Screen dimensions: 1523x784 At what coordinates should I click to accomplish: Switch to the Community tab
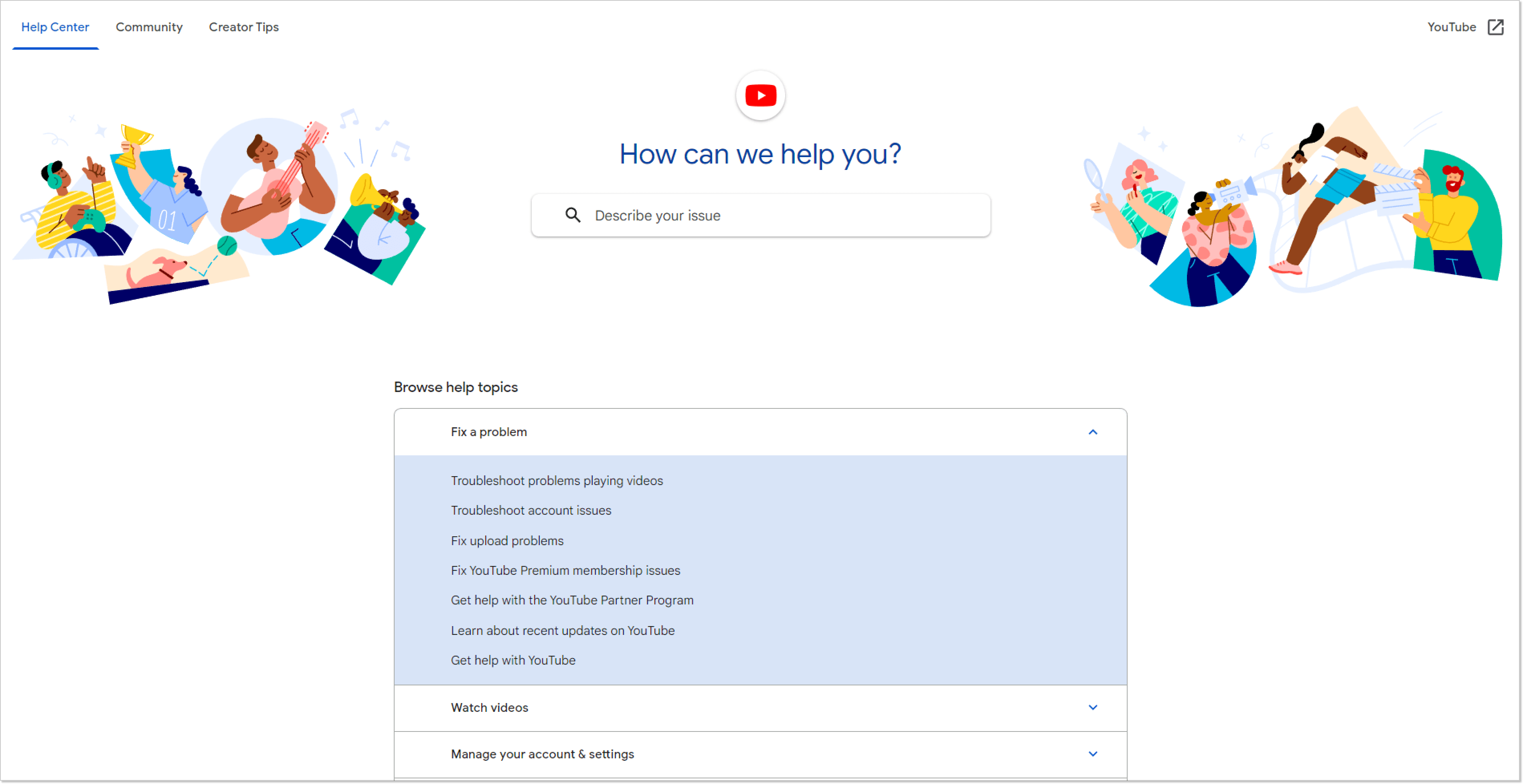coord(149,27)
